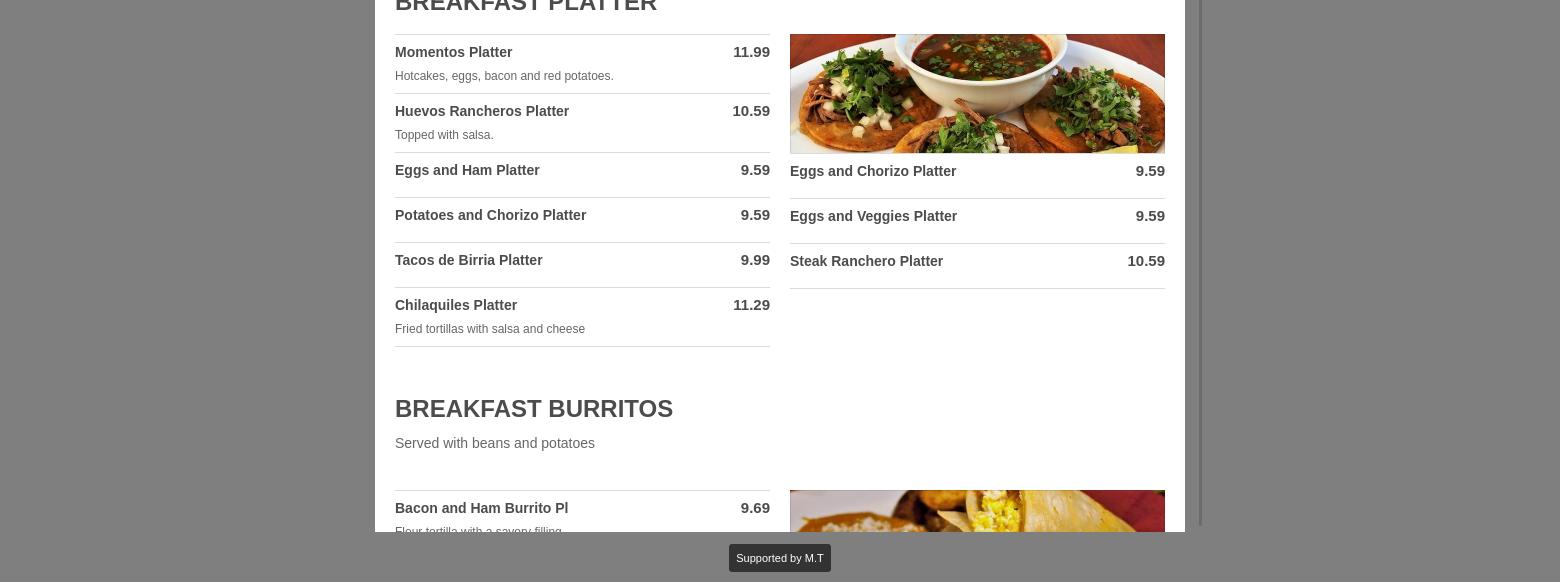
Task: Click the Eggs and Chorizo Platter
Action: (977, 176)
